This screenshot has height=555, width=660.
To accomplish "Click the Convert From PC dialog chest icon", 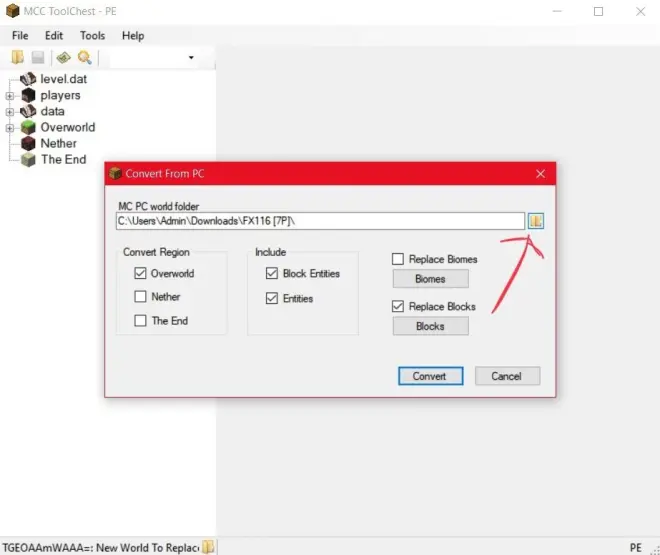I will pos(115,173).
